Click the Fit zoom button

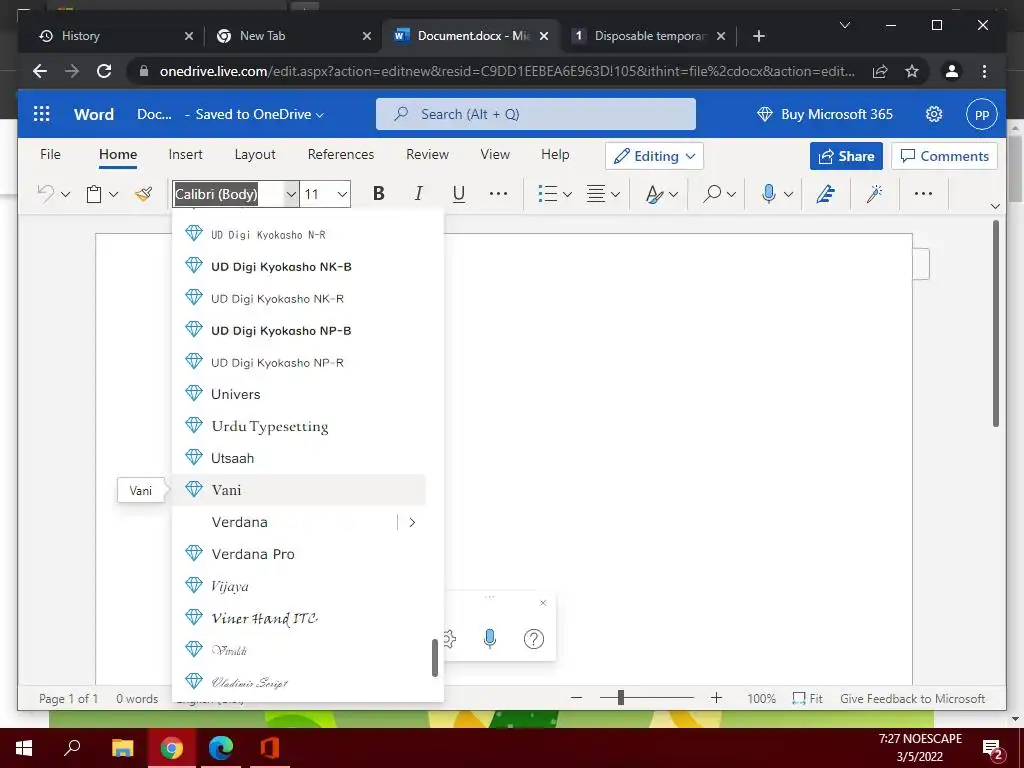pos(807,699)
